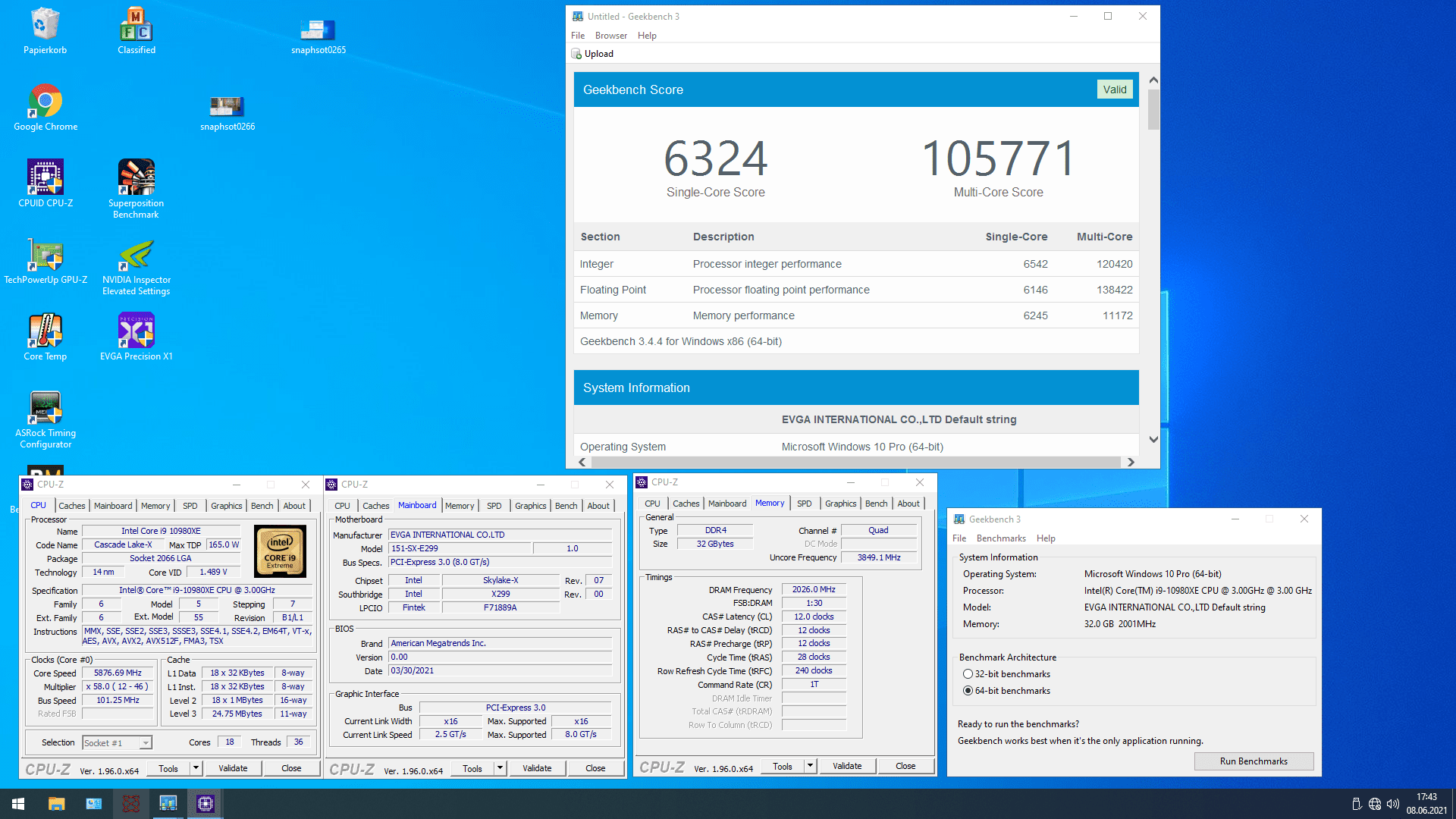
Task: Click Close in the CPU tab window
Action: [x=291, y=768]
